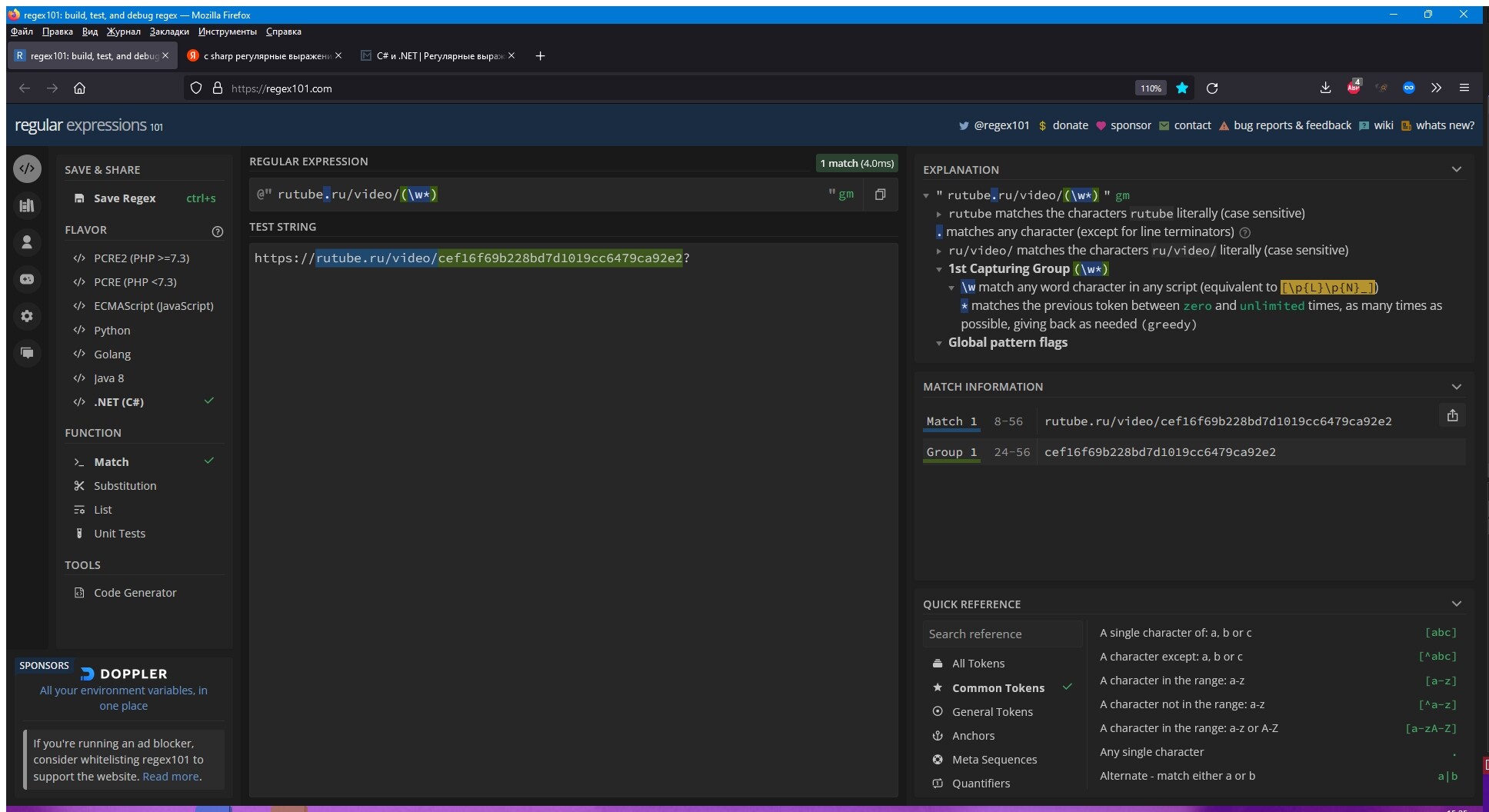
Task: Collapse the Quick Reference panel chevron
Action: tap(1456, 604)
